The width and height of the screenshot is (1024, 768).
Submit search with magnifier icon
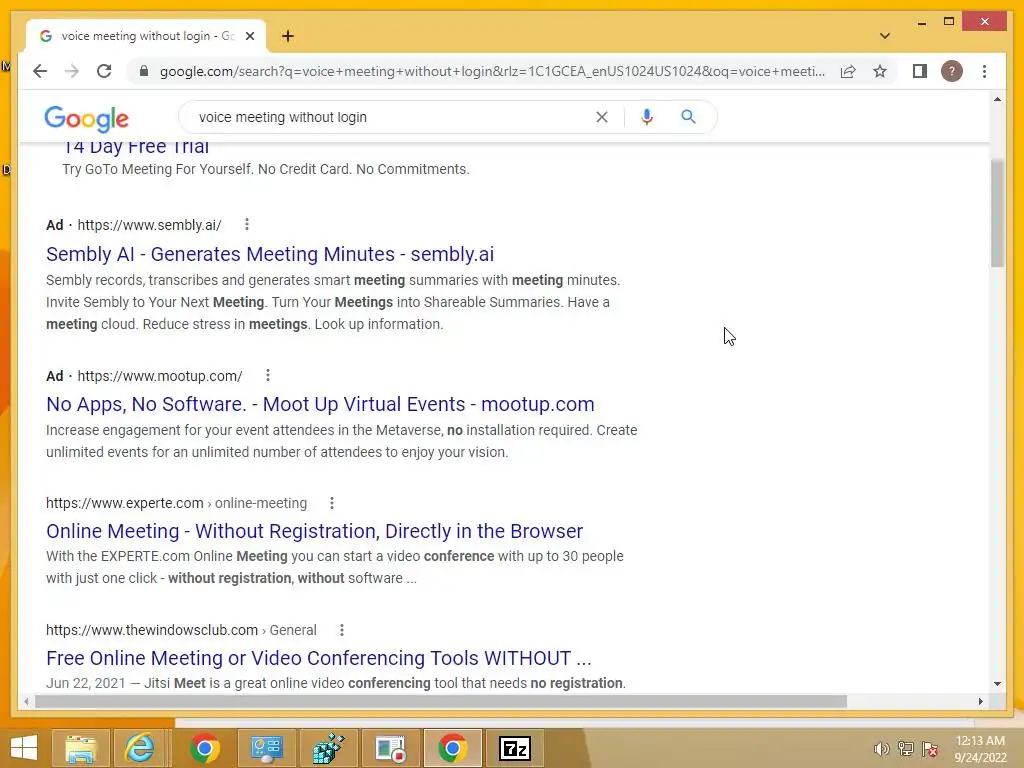click(x=688, y=117)
